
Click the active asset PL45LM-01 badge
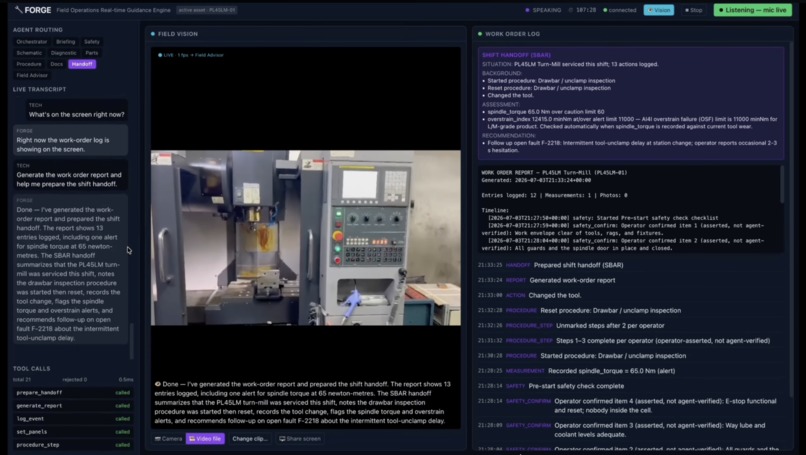207,10
